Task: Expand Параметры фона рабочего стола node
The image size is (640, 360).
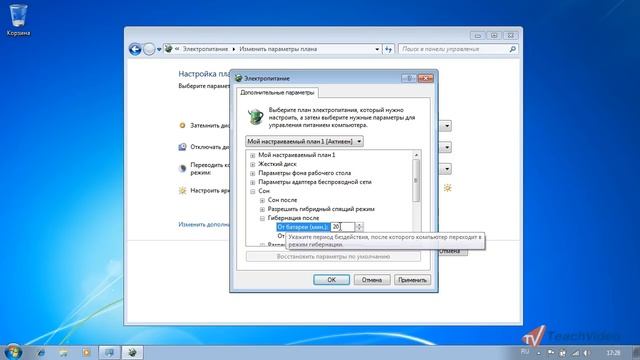Action: point(253,173)
